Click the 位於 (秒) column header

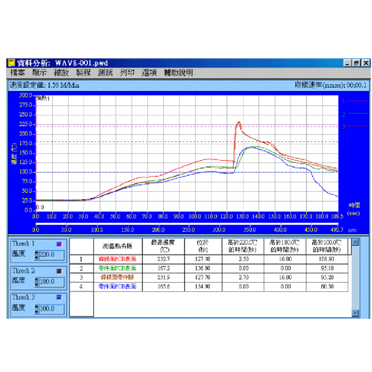click(203, 246)
